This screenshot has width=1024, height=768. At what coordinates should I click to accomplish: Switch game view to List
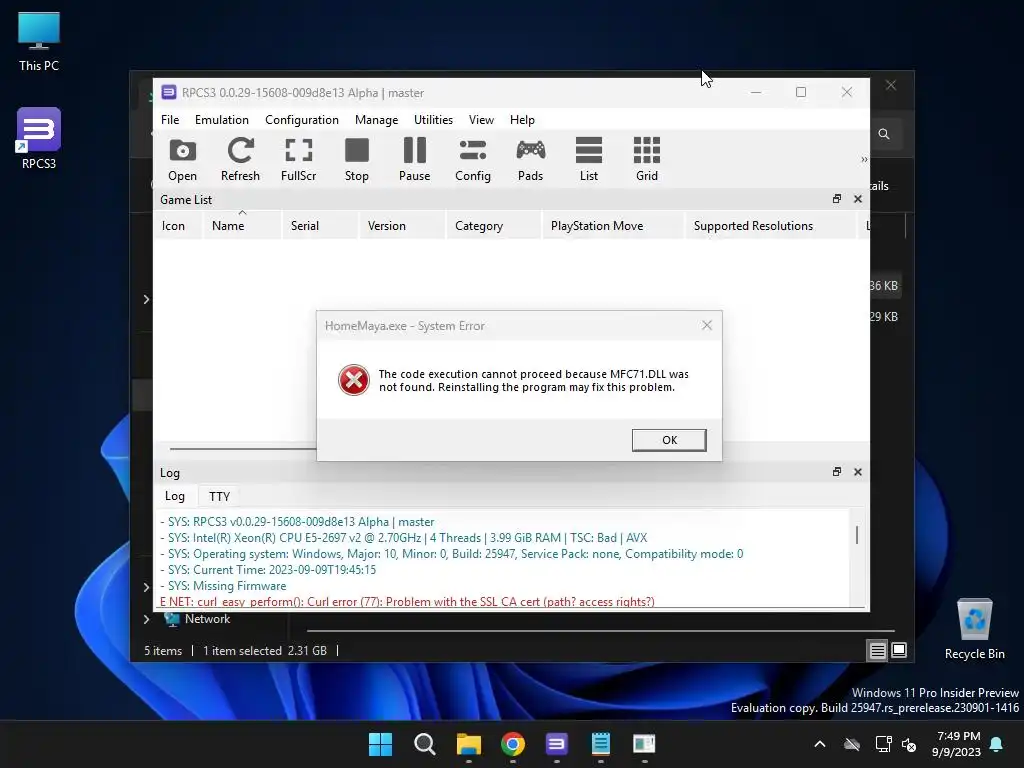(x=588, y=159)
